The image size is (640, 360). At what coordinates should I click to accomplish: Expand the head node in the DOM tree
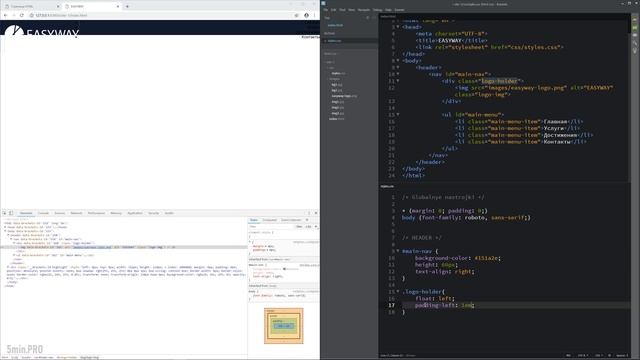click(x=5, y=227)
